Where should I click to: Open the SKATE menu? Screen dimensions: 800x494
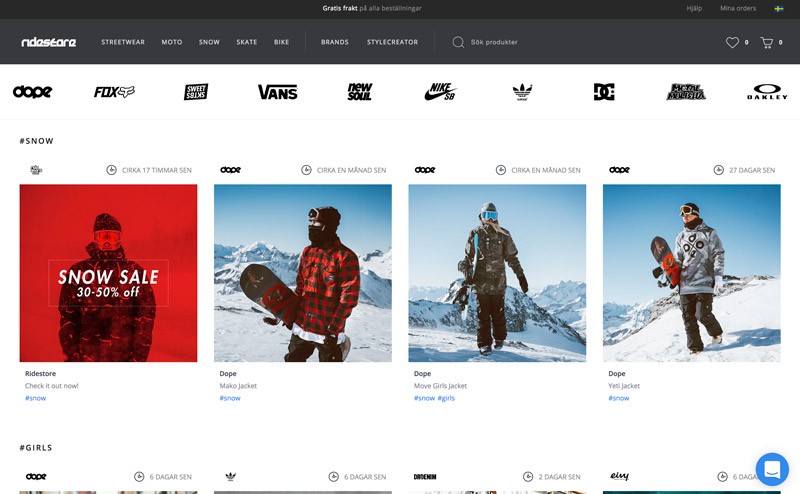tap(246, 42)
